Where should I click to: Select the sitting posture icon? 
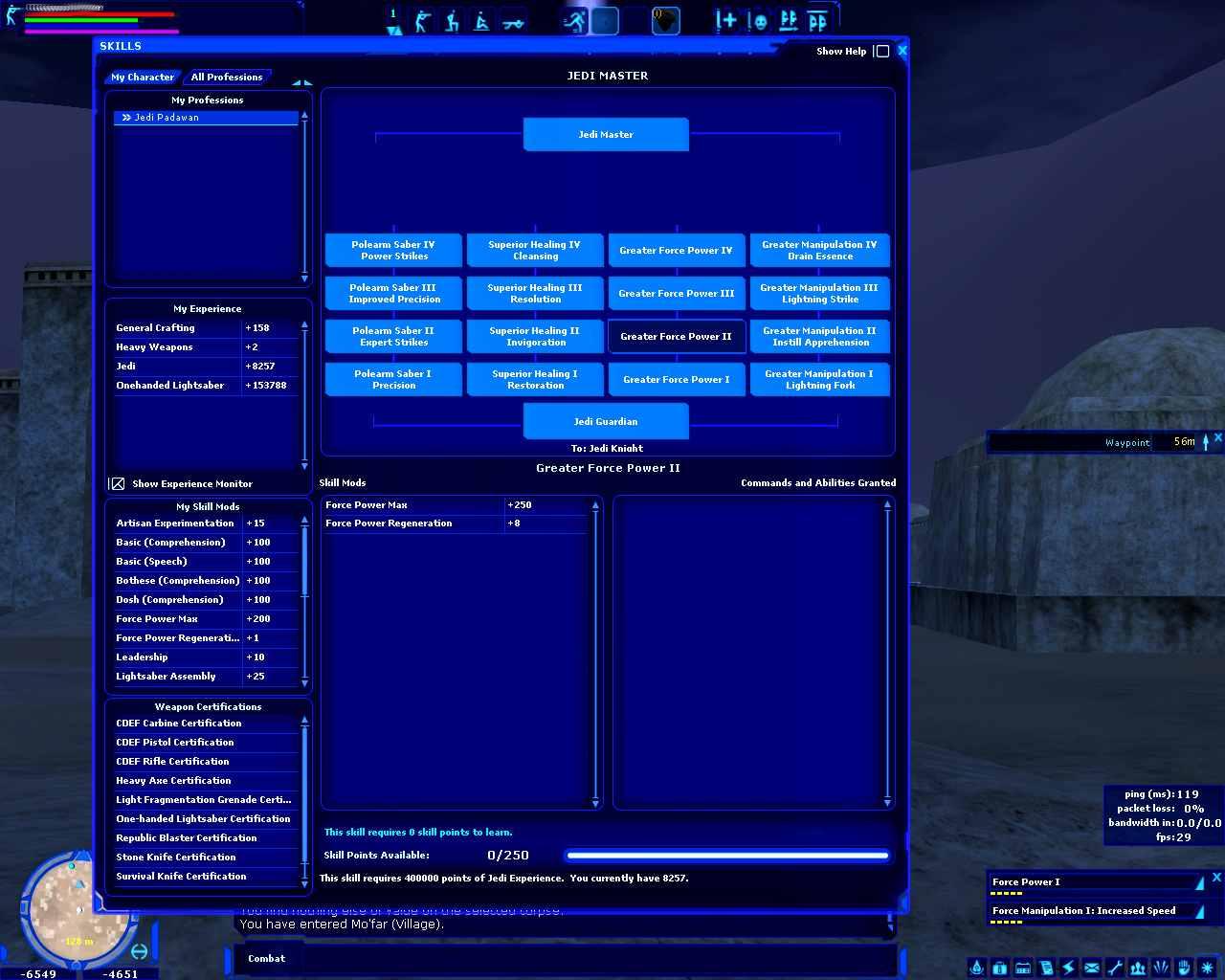(x=481, y=20)
